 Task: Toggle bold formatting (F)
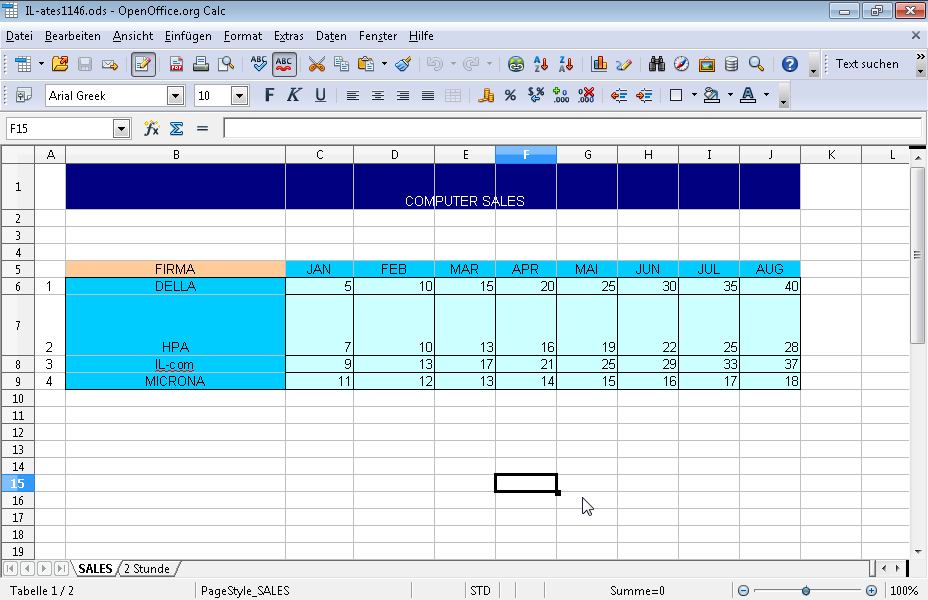pyautogui.click(x=269, y=95)
